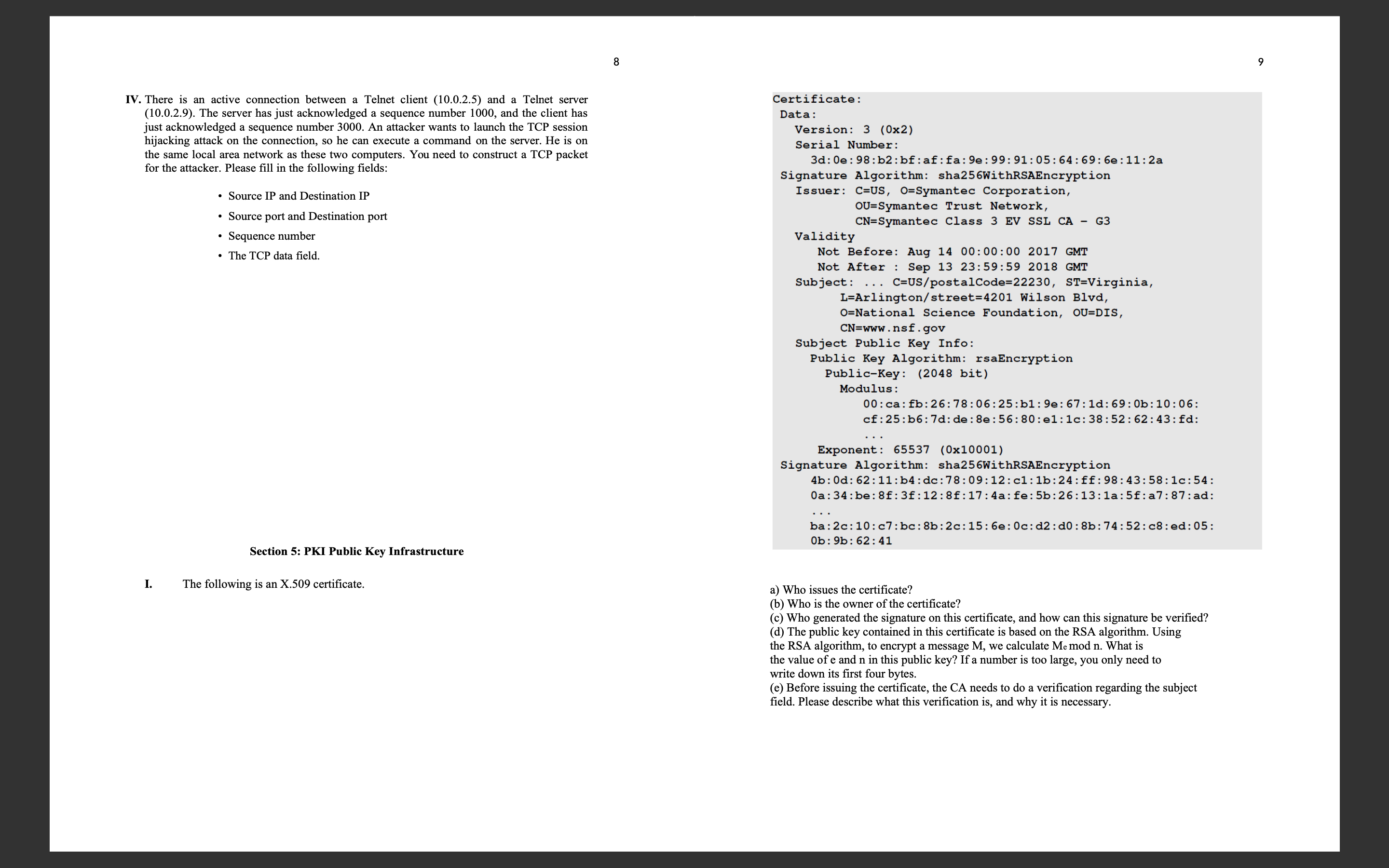Click the bullet 'The TCP data field'

pos(274,256)
